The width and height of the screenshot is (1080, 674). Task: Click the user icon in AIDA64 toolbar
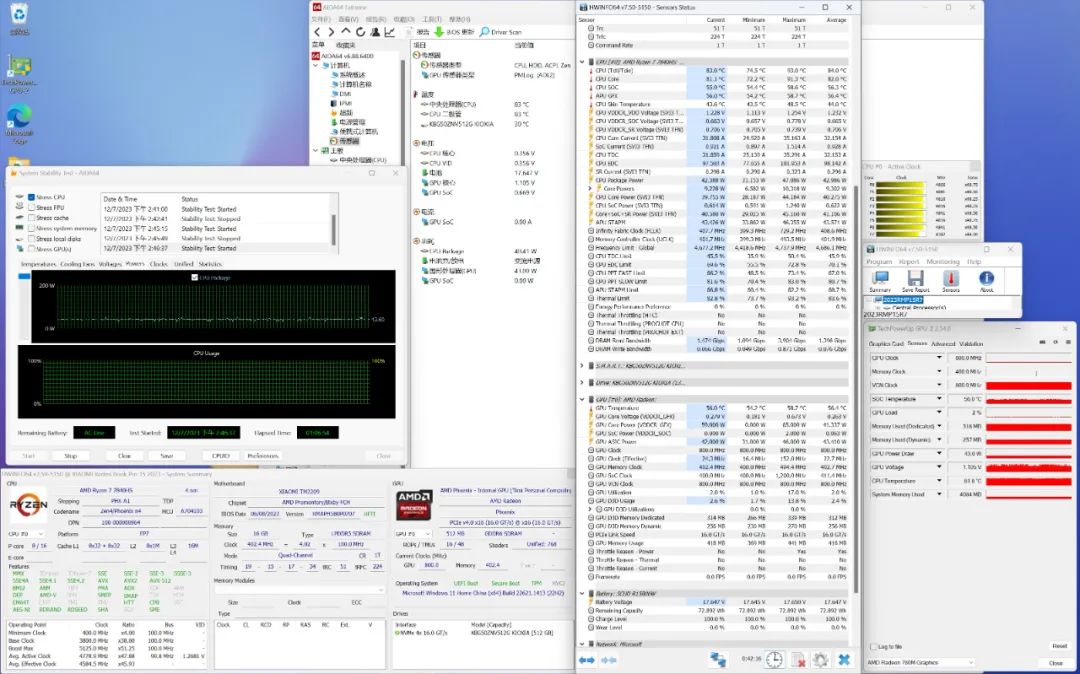point(375,32)
